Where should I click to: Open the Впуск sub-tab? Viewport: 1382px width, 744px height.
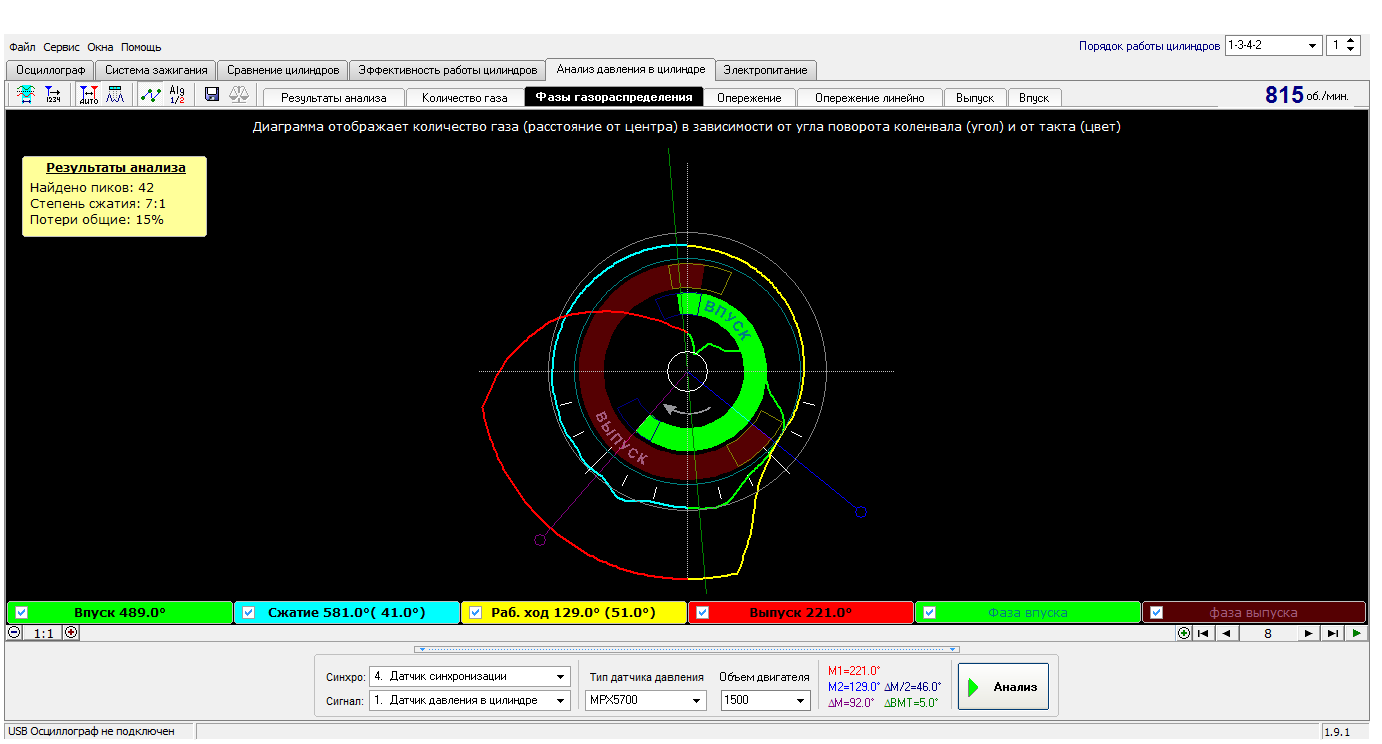(x=1034, y=98)
